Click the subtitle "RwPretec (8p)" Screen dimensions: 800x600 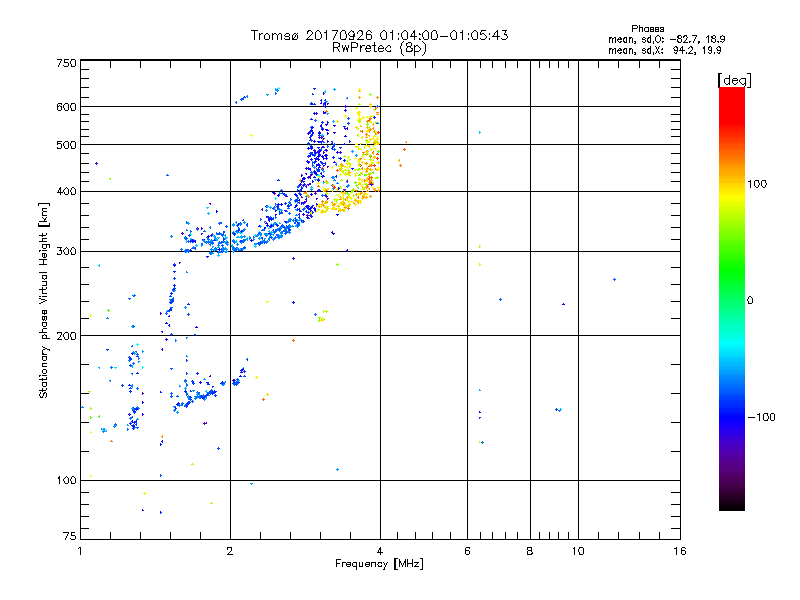point(379,48)
